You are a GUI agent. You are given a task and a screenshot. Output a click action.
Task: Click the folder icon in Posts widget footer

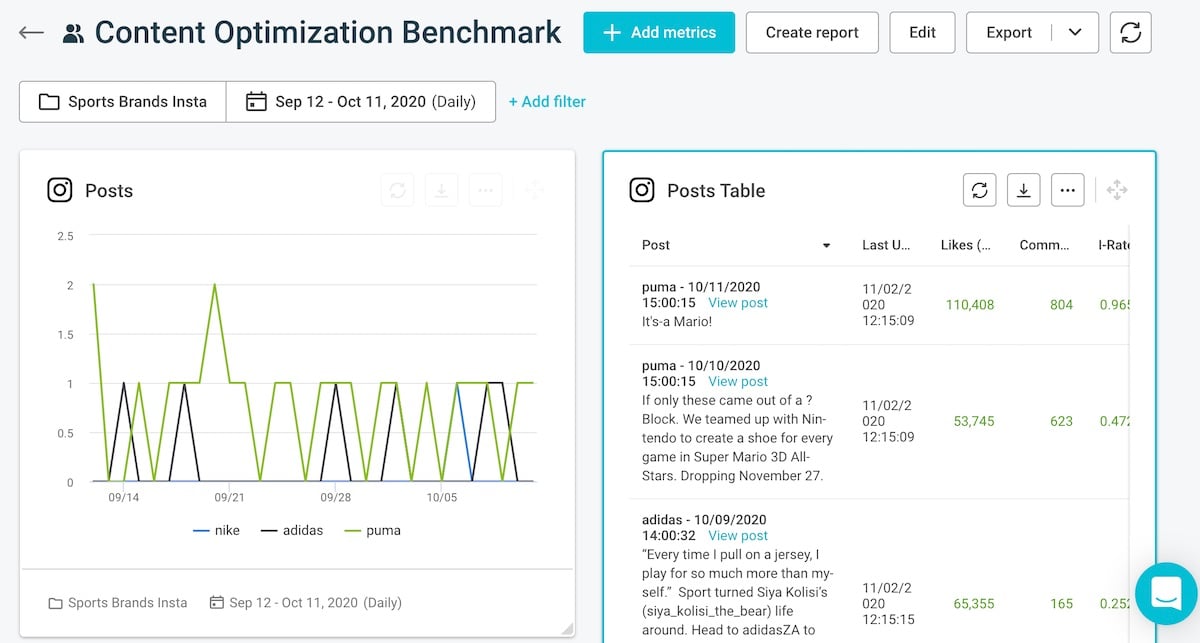[55, 603]
